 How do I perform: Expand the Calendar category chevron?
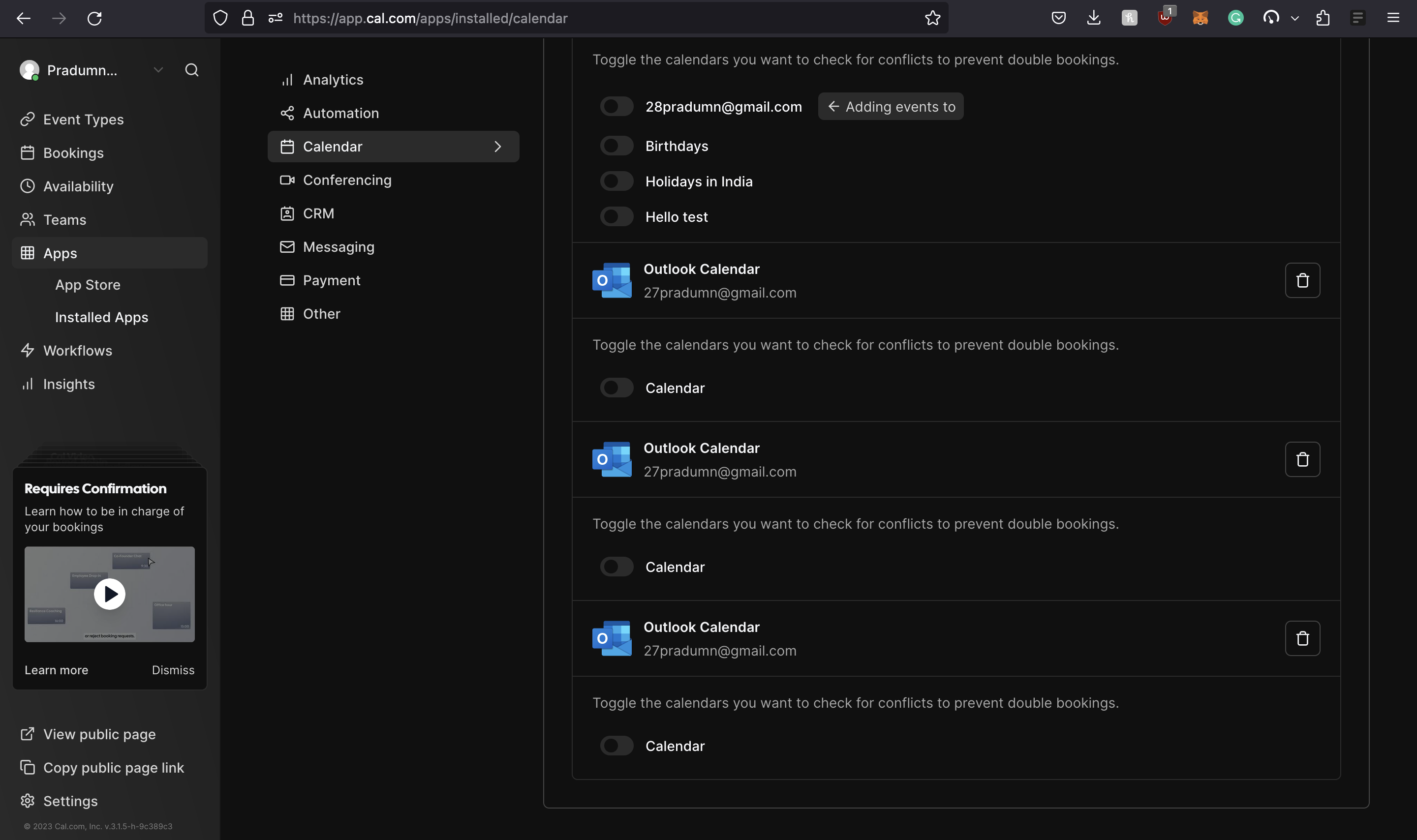coord(497,146)
